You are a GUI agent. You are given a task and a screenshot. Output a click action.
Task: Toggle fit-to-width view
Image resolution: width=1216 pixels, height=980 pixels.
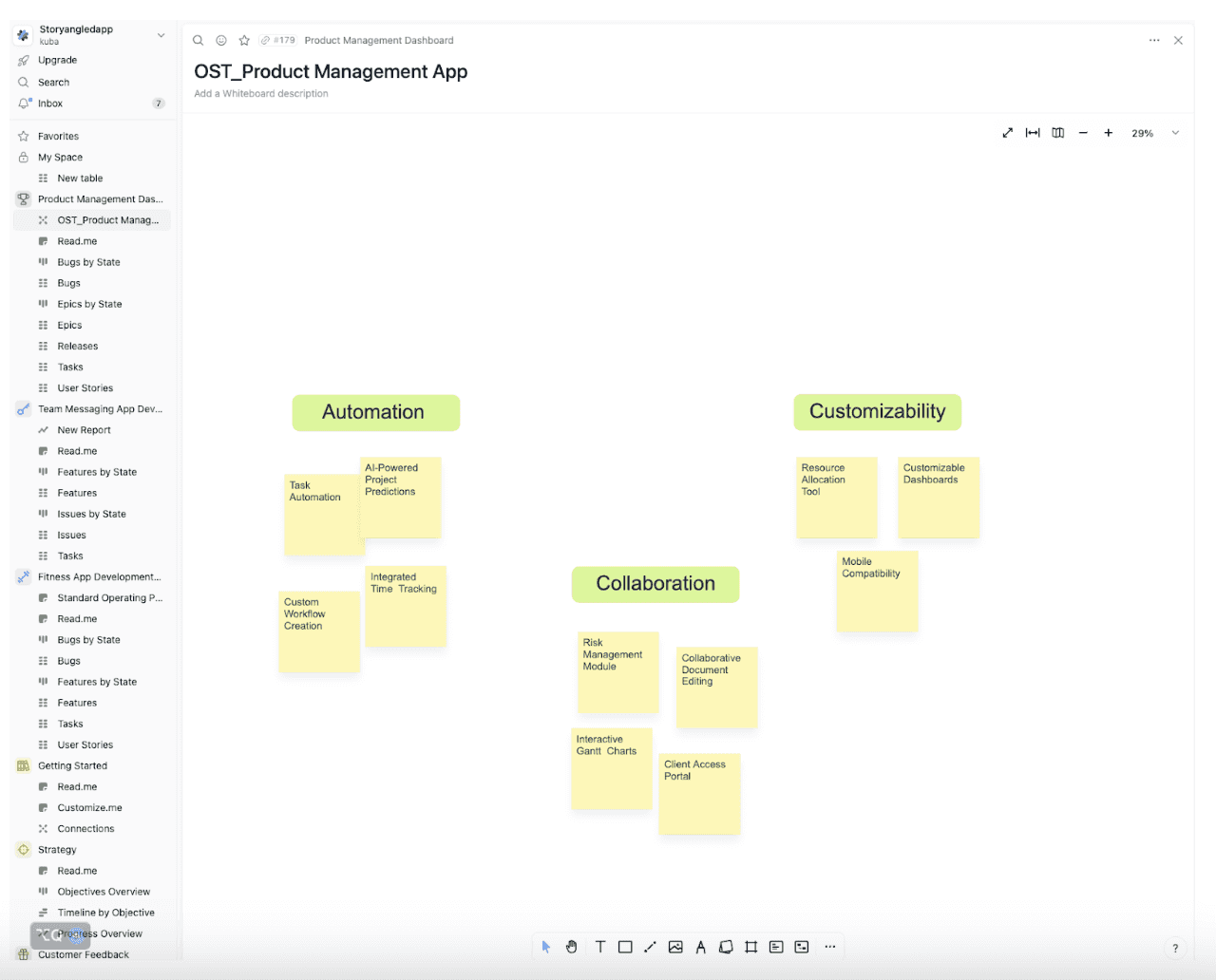click(1033, 133)
